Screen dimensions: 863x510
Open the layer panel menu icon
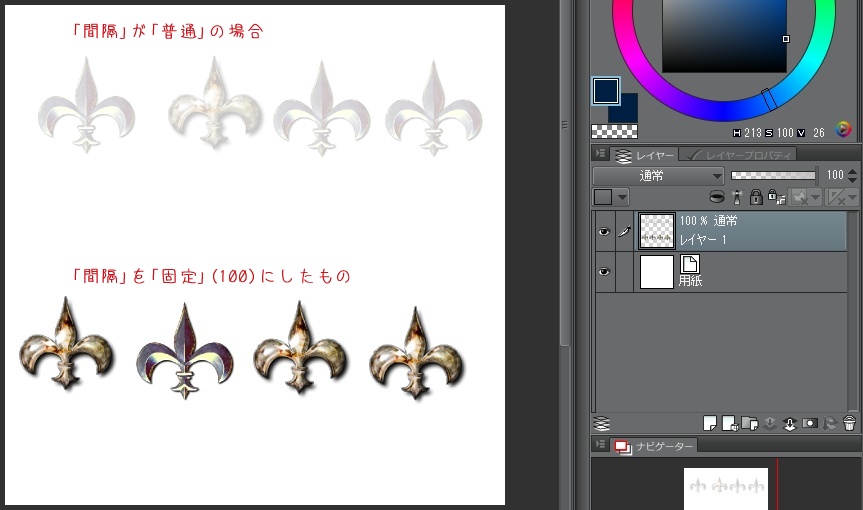tap(600, 153)
